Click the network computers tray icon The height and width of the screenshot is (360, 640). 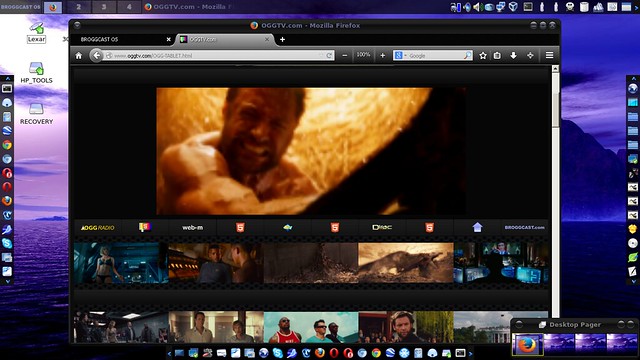click(x=500, y=7)
